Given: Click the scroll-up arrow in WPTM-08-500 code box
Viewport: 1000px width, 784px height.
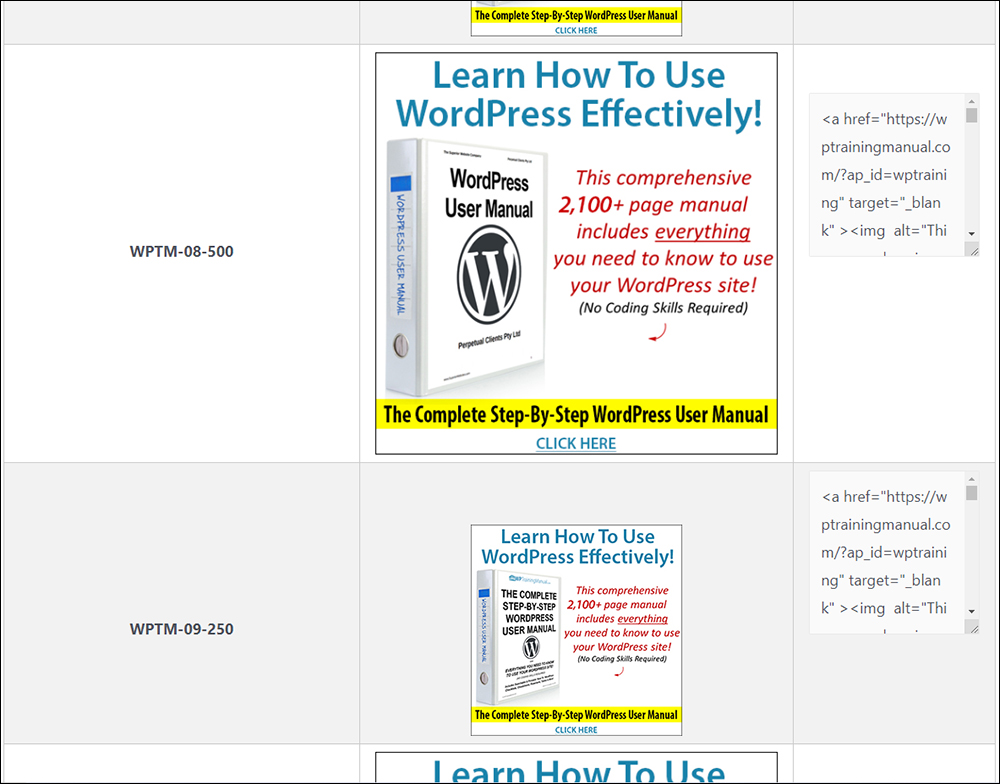Looking at the screenshot, I should (971, 101).
